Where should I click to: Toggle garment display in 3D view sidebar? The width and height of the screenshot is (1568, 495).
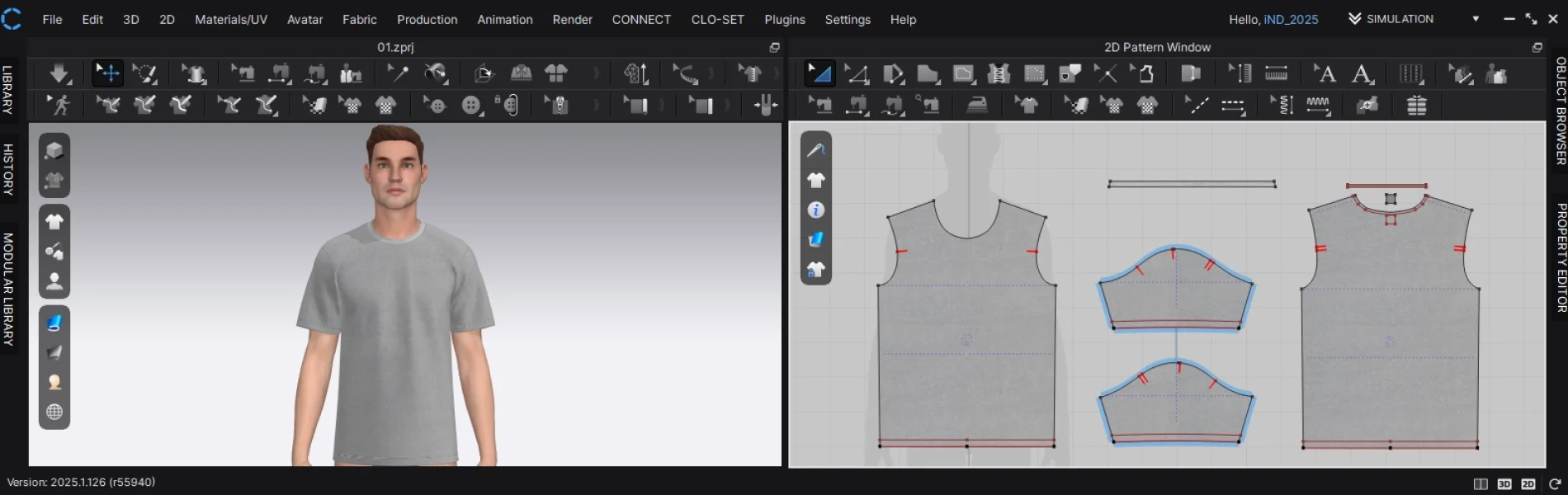(x=54, y=221)
